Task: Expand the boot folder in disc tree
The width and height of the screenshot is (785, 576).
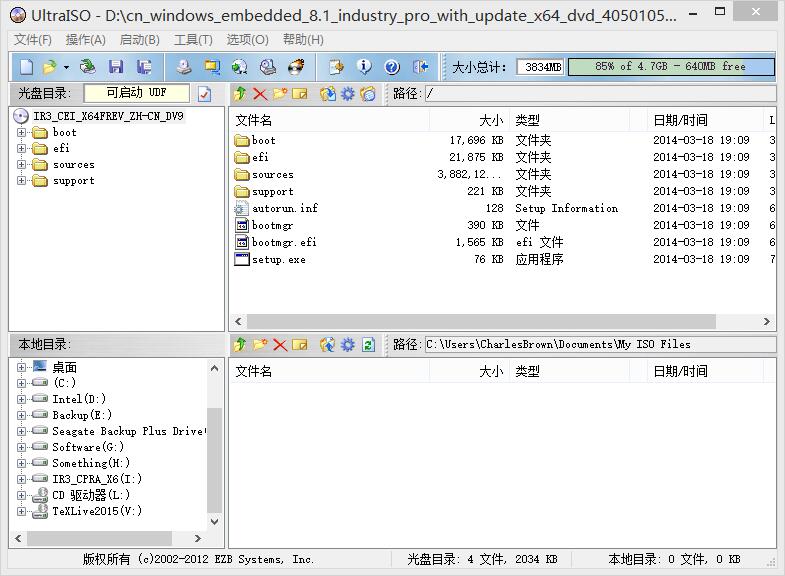Action: pos(21,133)
